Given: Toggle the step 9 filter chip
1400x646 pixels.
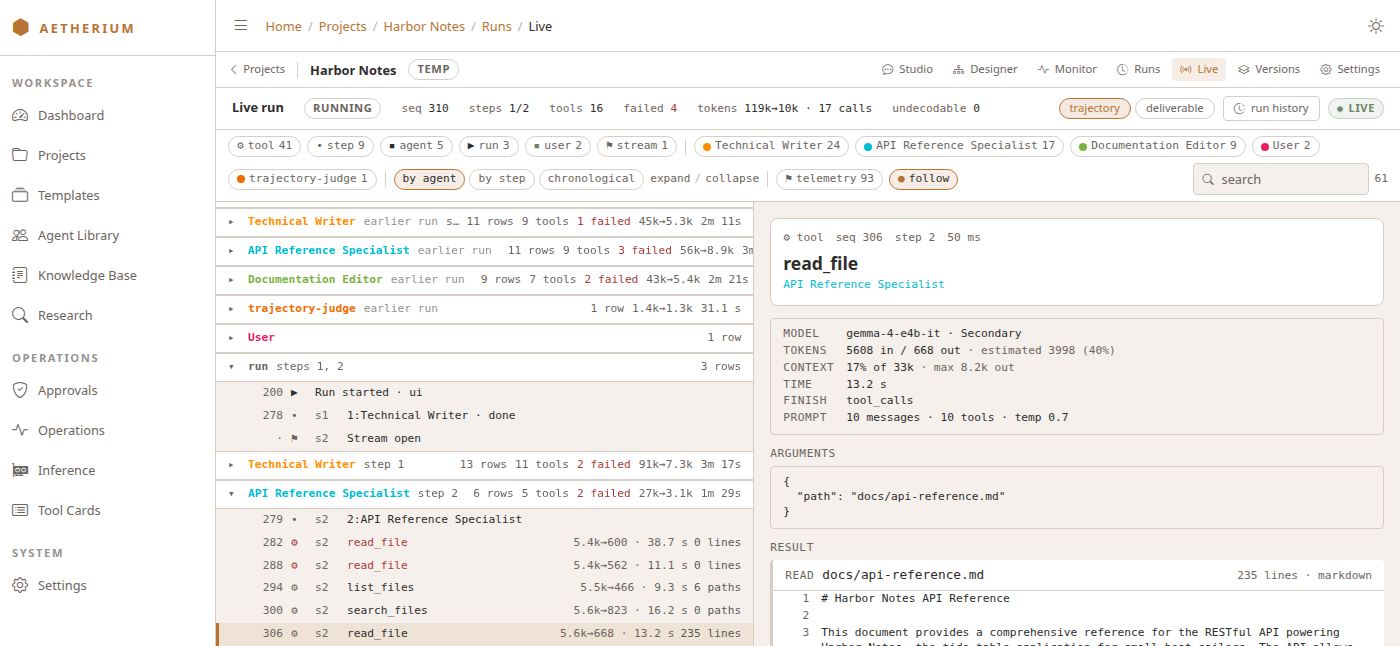Looking at the screenshot, I should click(x=340, y=146).
